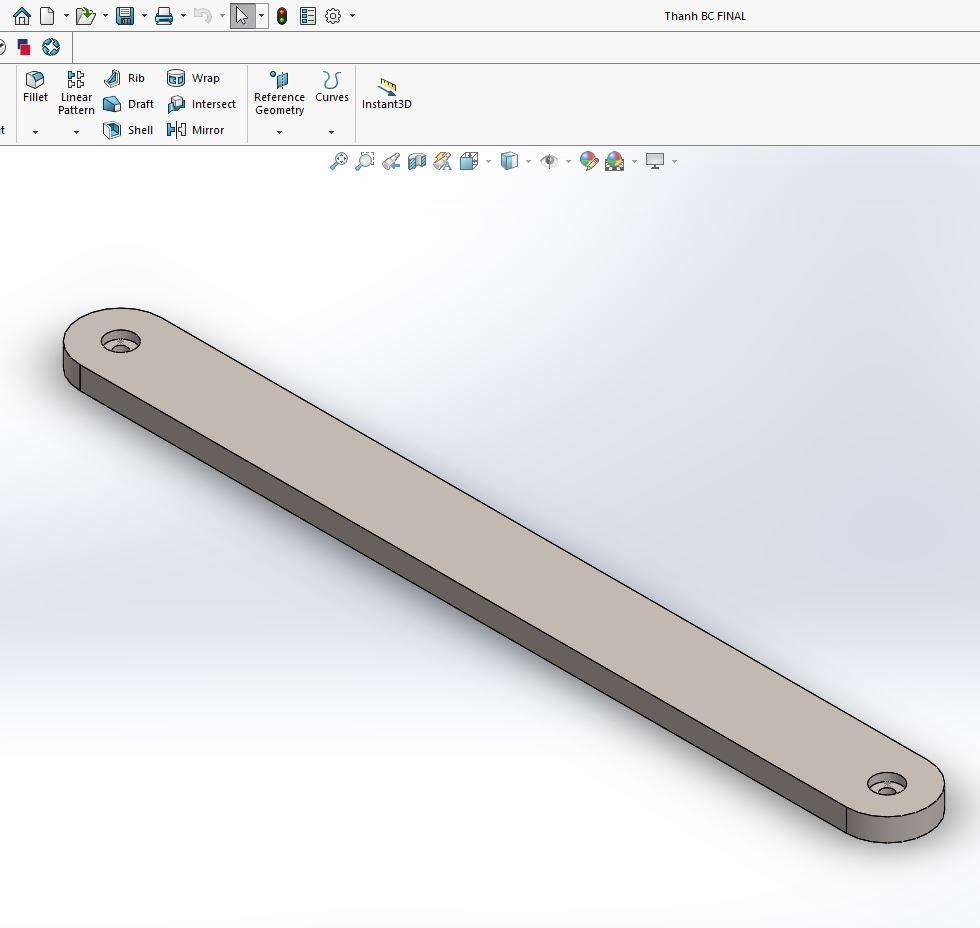Run the Intersect tool
The image size is (980, 928).
point(201,104)
